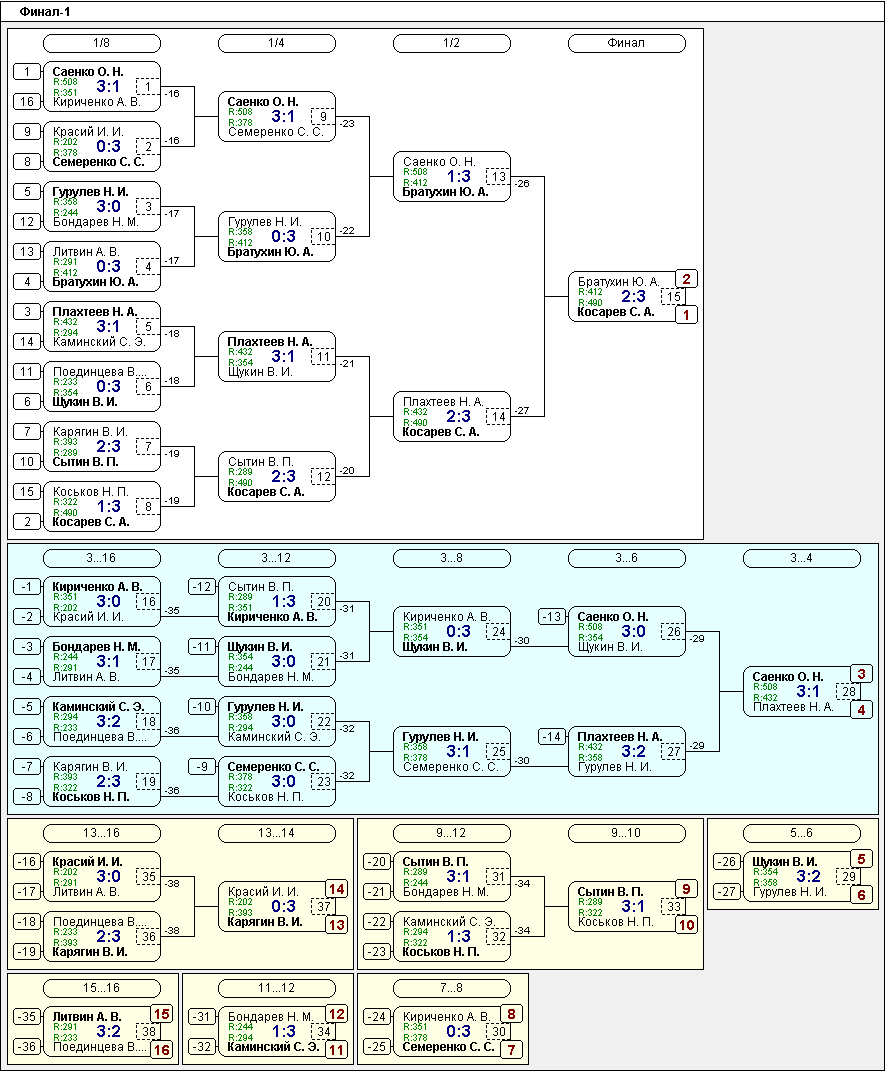
Task: Click the red place badge number 7
Action: coord(511,1050)
